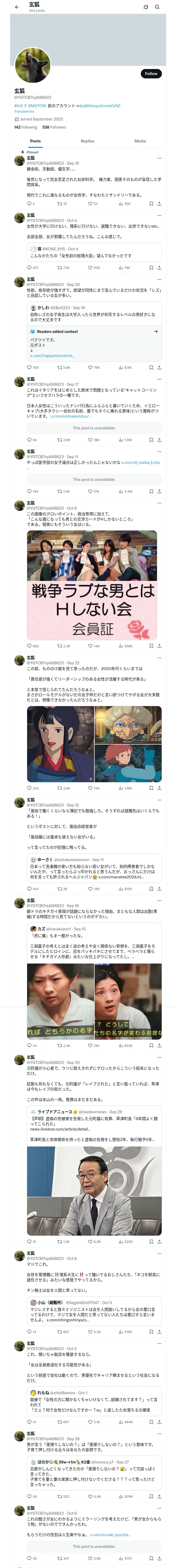This screenshot has width=176, height=1568.
Task: Go back using the arrow icon
Action: click(x=17, y=7)
